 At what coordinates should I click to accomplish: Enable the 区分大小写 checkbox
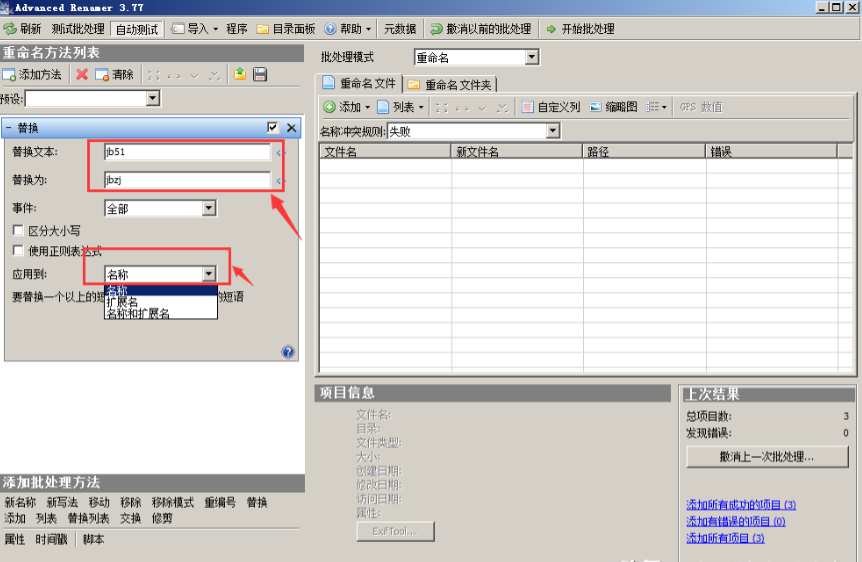tap(18, 230)
